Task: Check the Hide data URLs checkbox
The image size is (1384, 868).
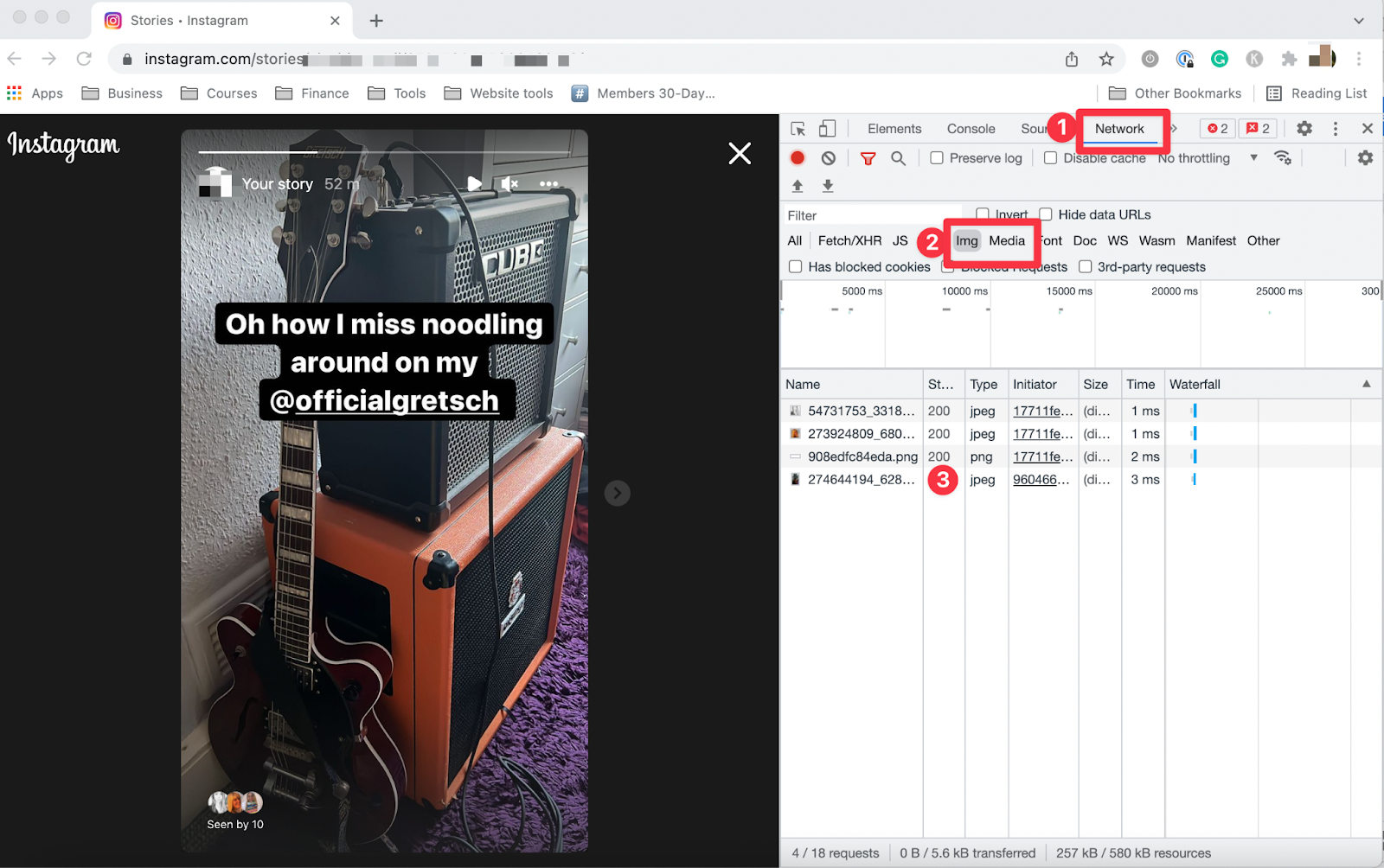Action: point(1046,214)
